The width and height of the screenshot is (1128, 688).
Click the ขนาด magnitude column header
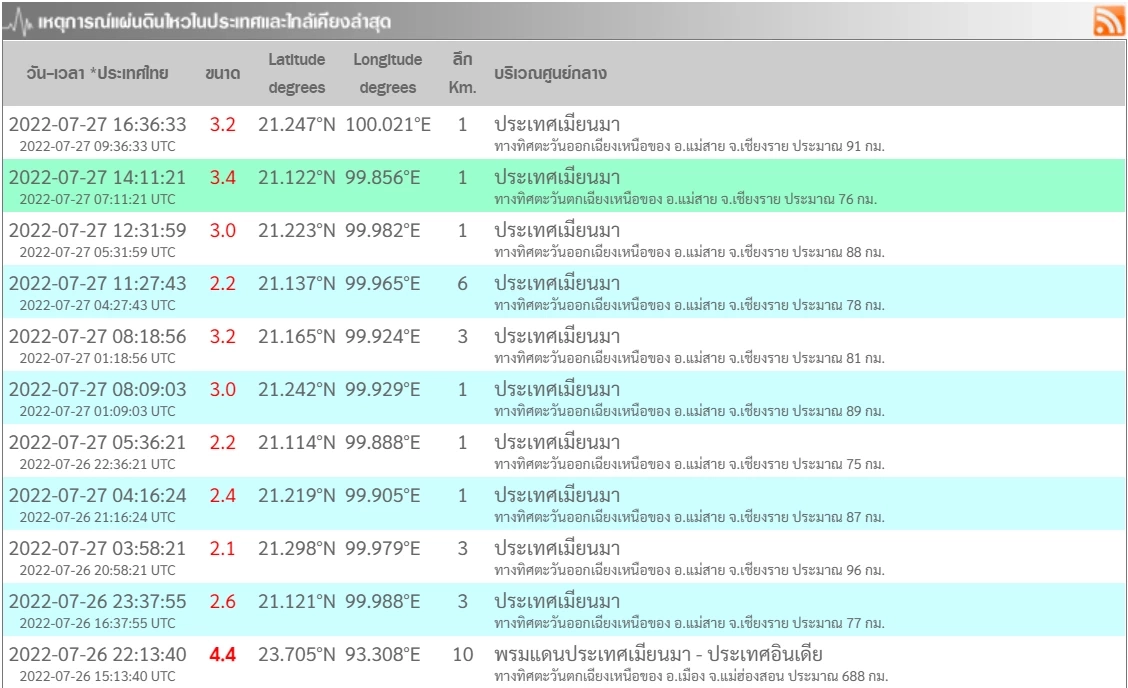tap(222, 74)
